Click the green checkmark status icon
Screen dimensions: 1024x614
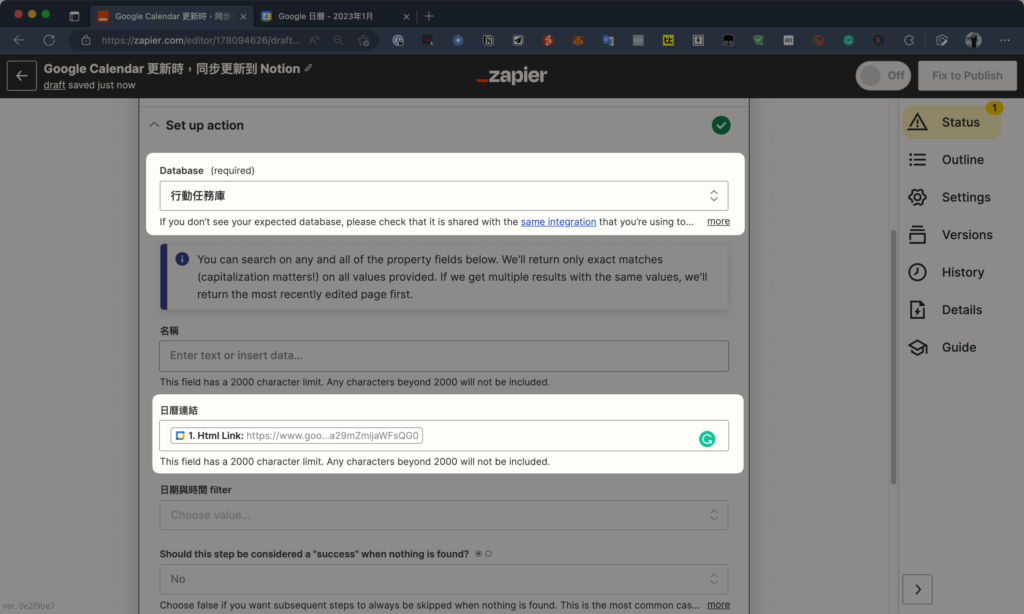pos(721,125)
